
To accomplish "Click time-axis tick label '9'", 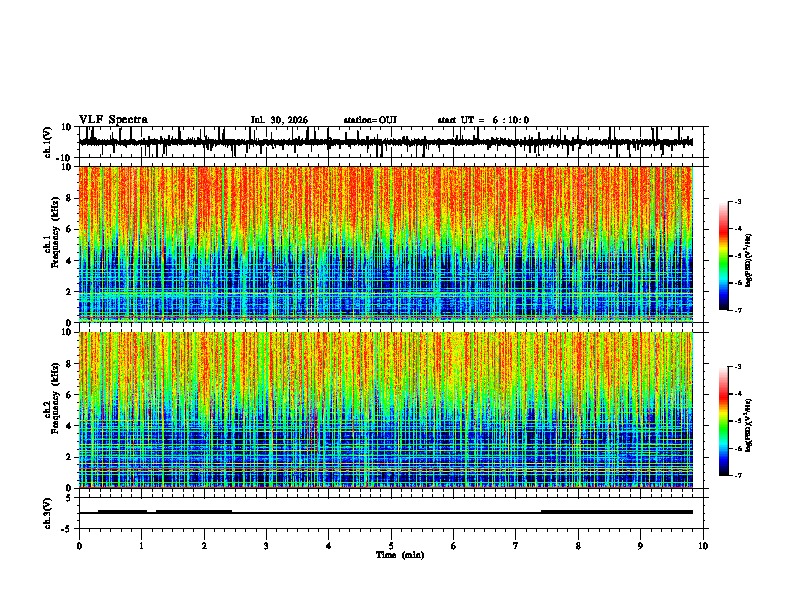I will pos(640,546).
